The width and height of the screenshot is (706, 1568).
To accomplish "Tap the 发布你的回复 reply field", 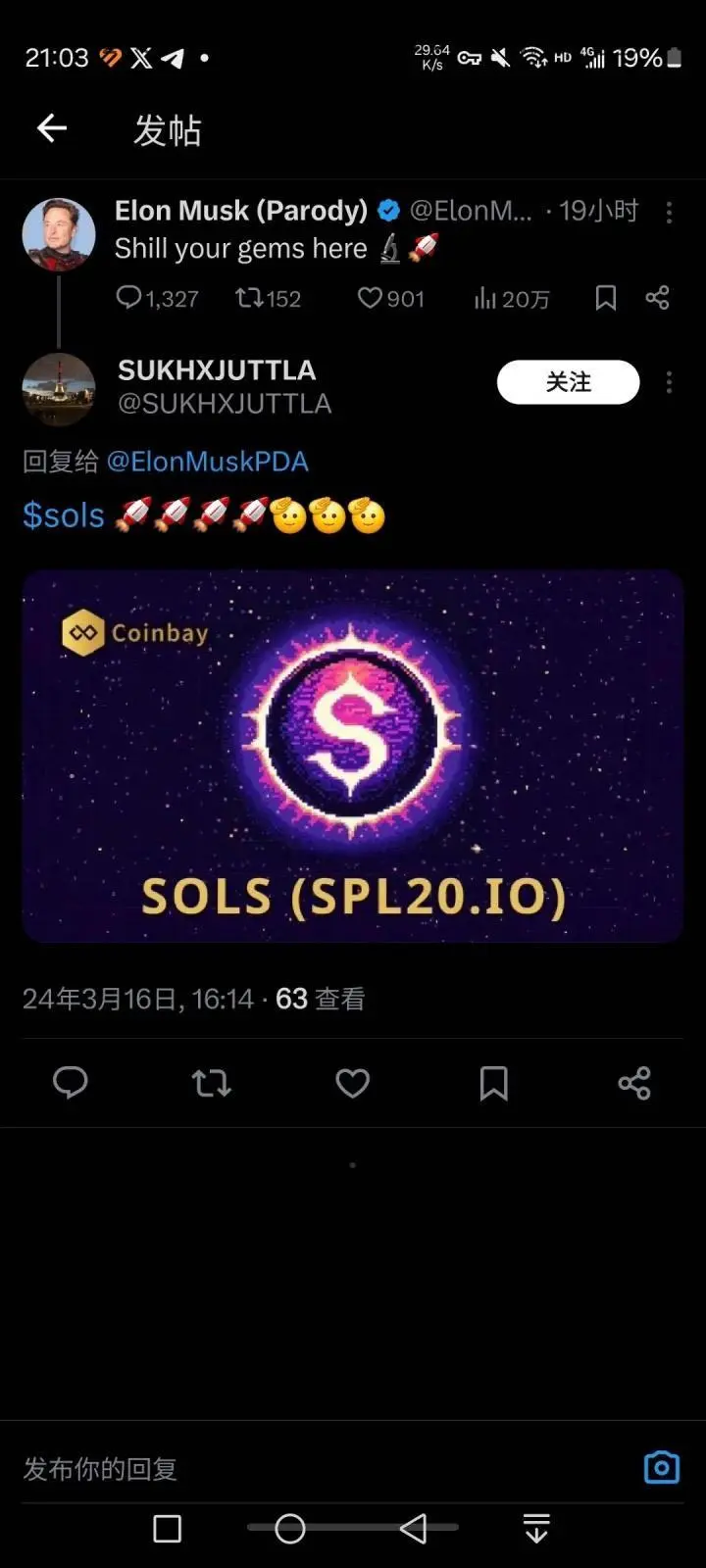I will (x=324, y=1468).
